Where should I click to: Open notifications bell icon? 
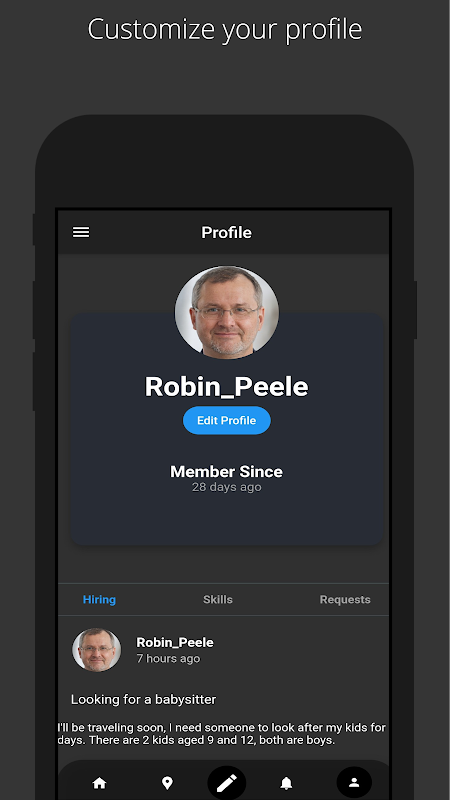[x=287, y=783]
